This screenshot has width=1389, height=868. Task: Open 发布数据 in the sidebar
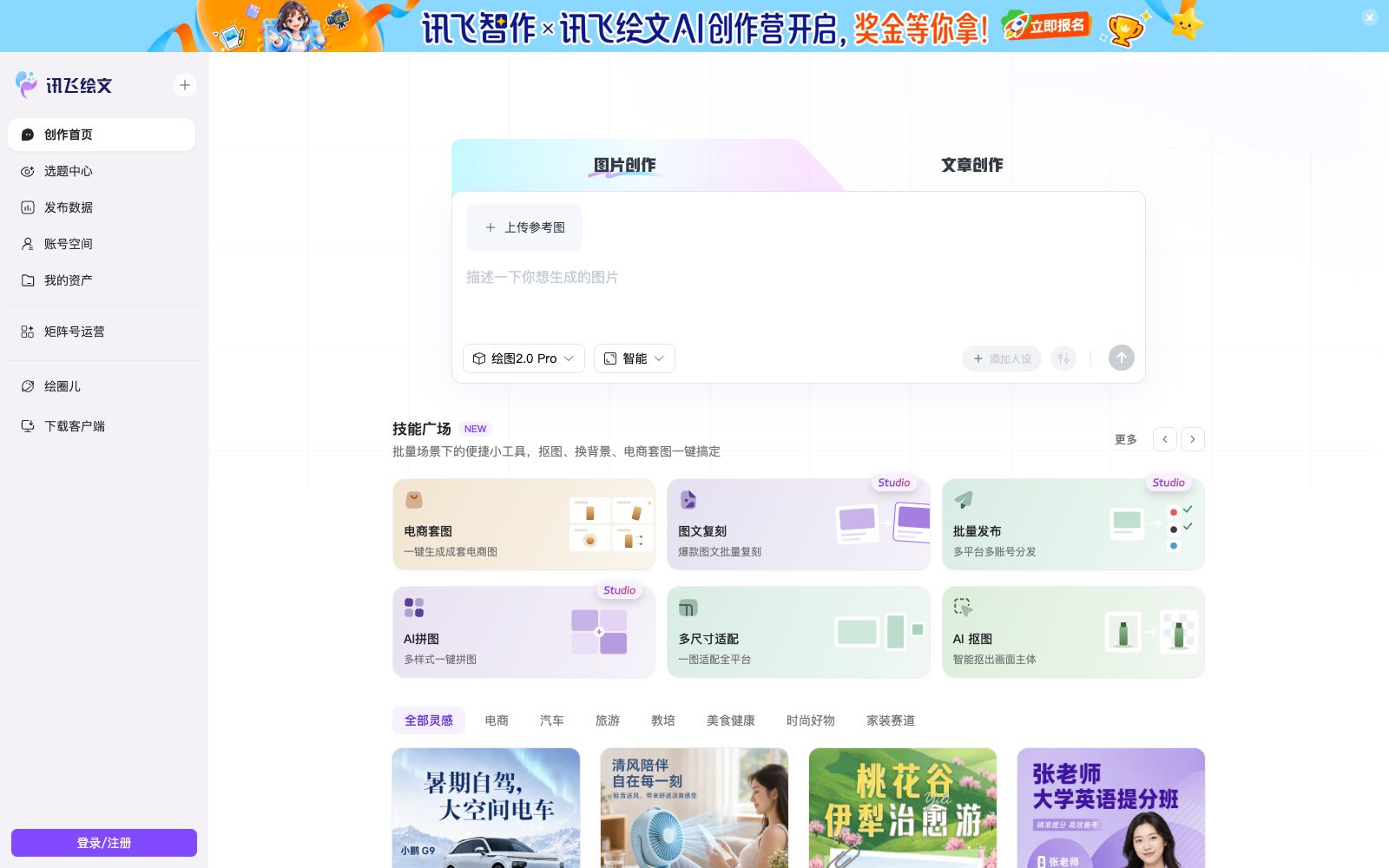(x=102, y=207)
